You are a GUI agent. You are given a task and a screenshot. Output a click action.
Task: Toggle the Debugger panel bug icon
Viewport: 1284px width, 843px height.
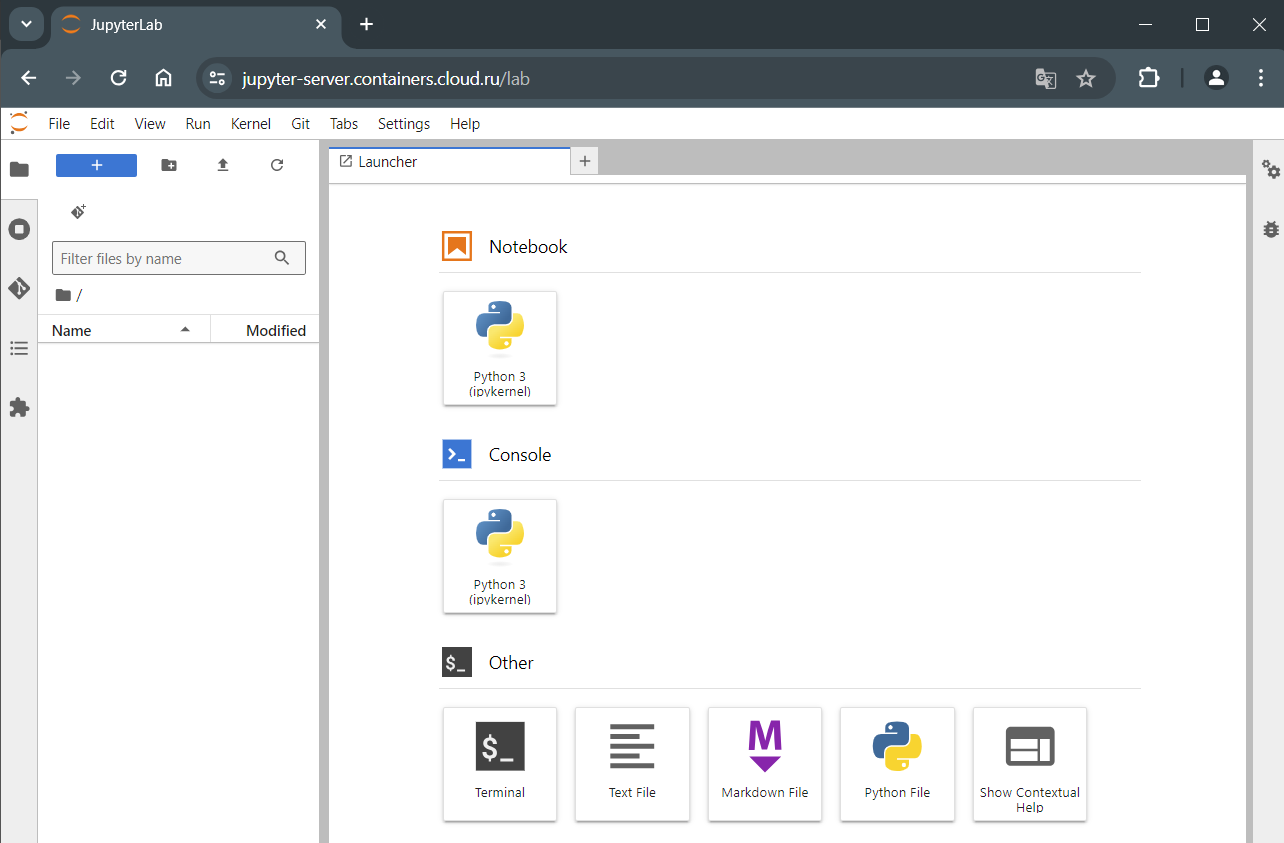pyautogui.click(x=1270, y=229)
